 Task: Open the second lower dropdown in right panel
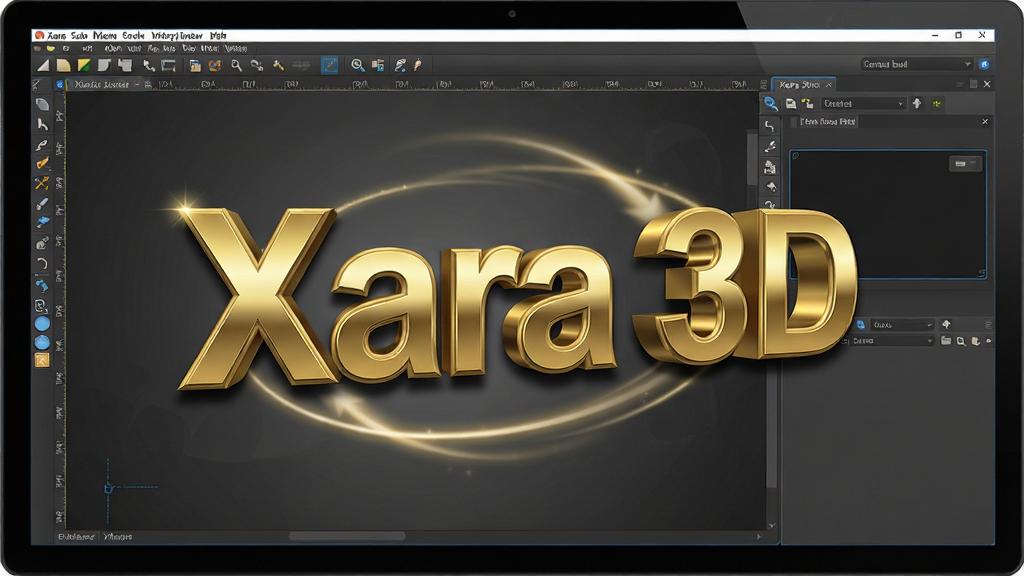pyautogui.click(x=892, y=341)
